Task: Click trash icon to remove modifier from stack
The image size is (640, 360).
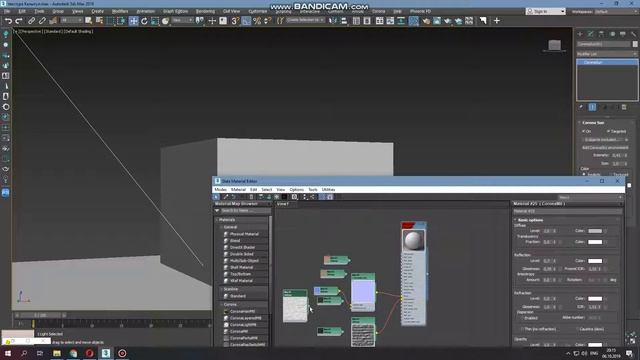Action: [x=624, y=107]
